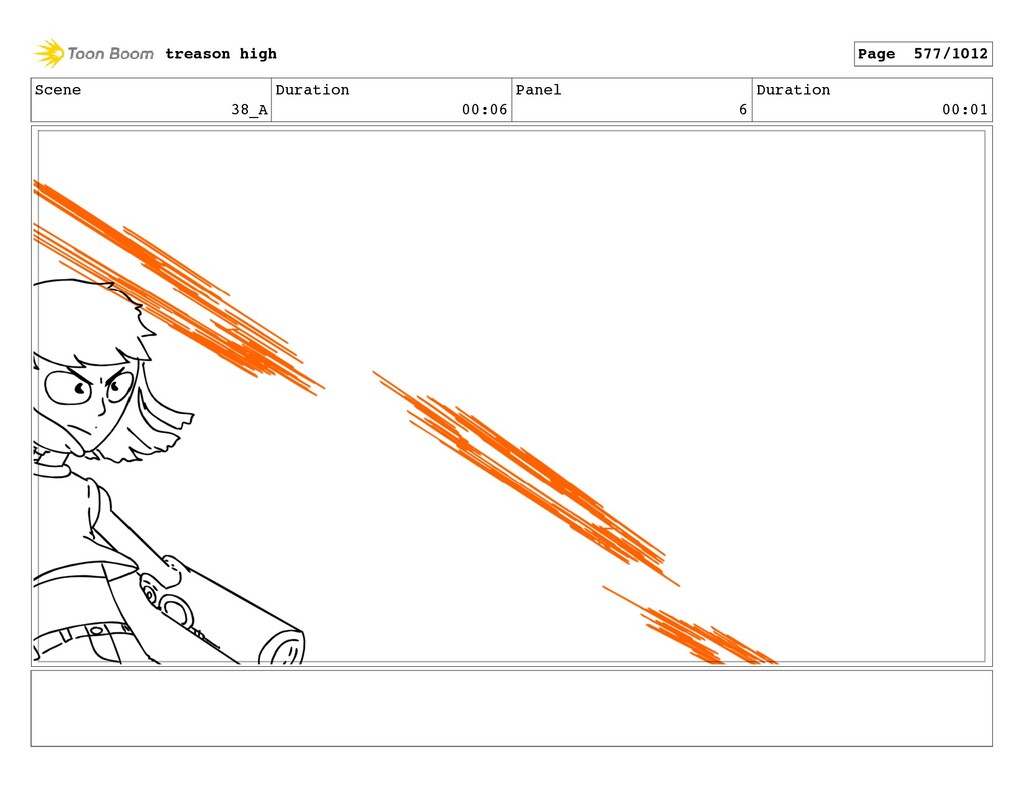1024x793 pixels.
Task: Select the project title 'treason high'
Action: tap(221, 54)
